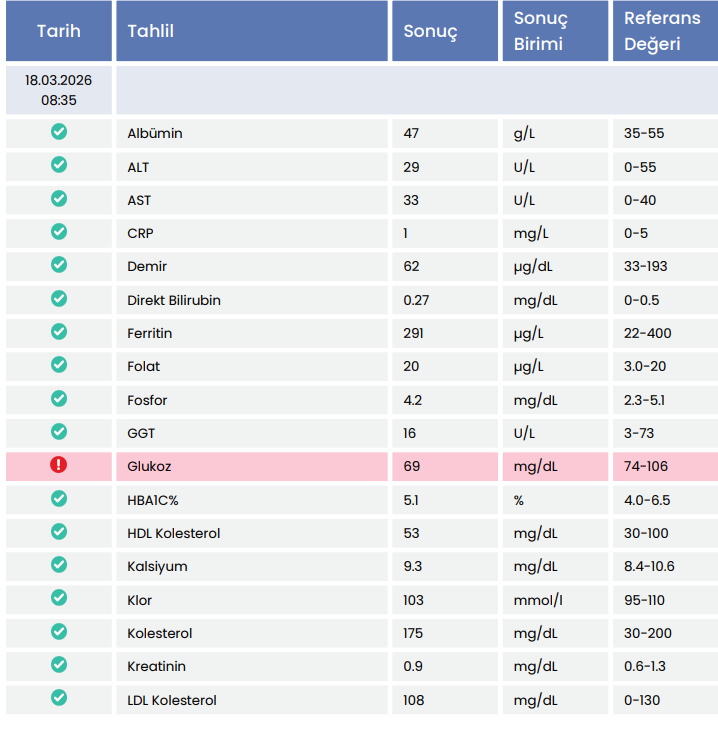
Task: Click the green check icon for Direkt Bilirubin
Action: pyautogui.click(x=59, y=299)
